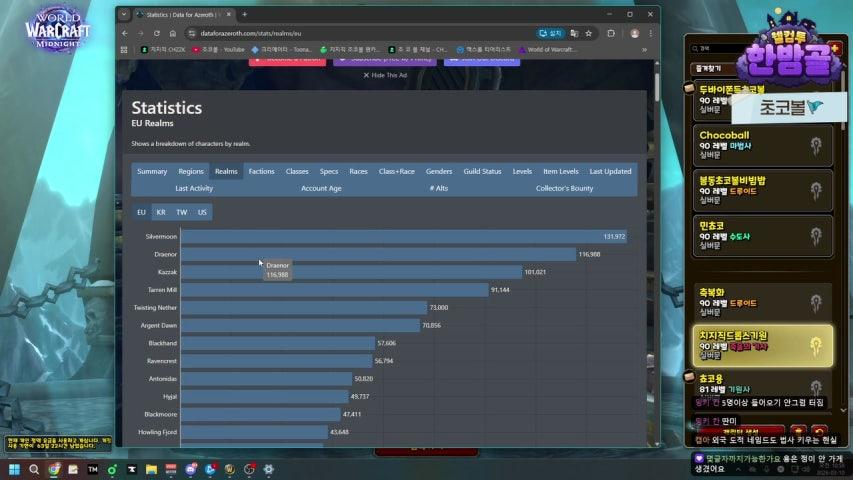The width and height of the screenshot is (853, 480).
Task: Open Chrome from the taskbar
Action: pos(54,469)
